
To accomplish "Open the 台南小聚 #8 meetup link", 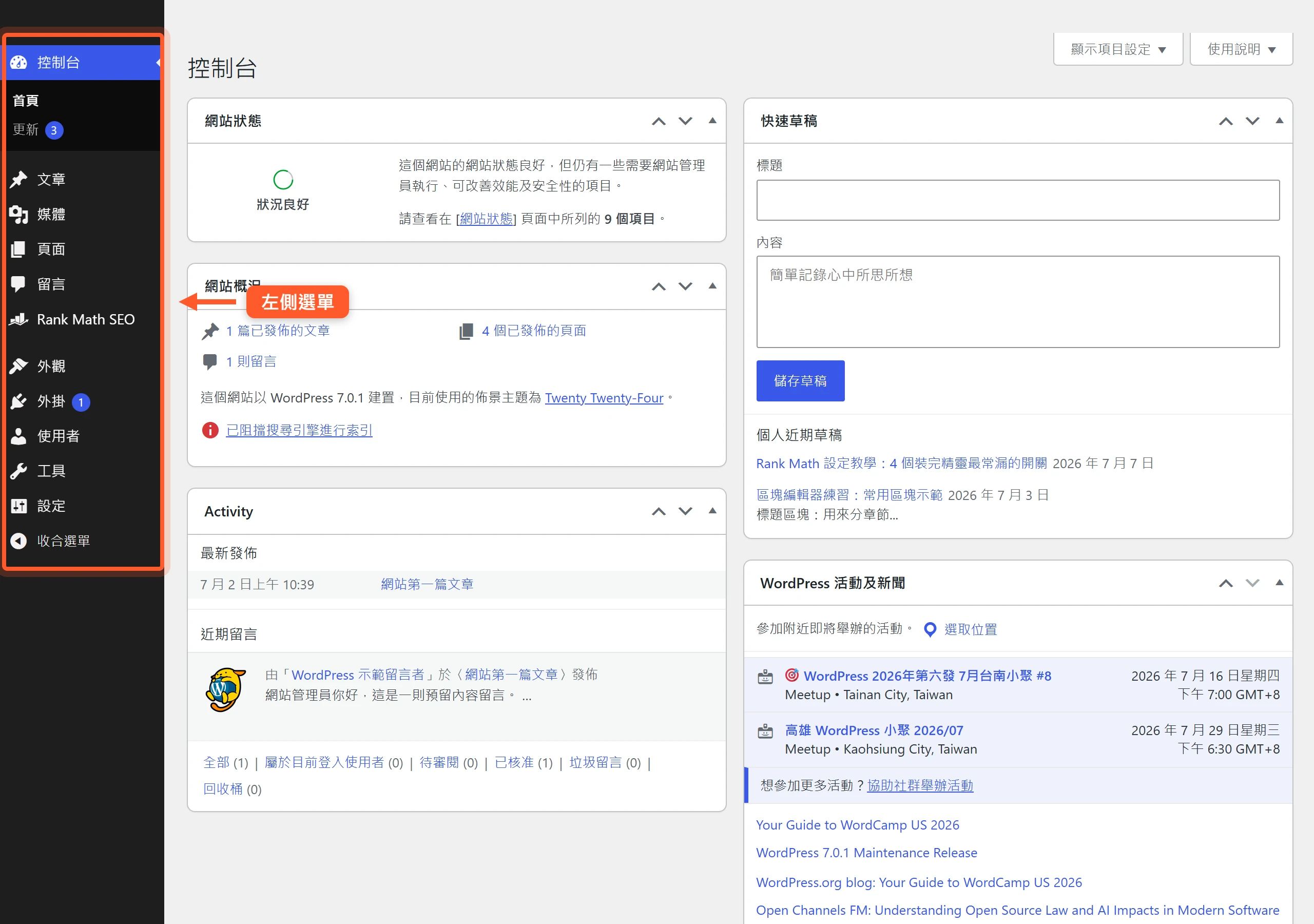I will [x=927, y=676].
